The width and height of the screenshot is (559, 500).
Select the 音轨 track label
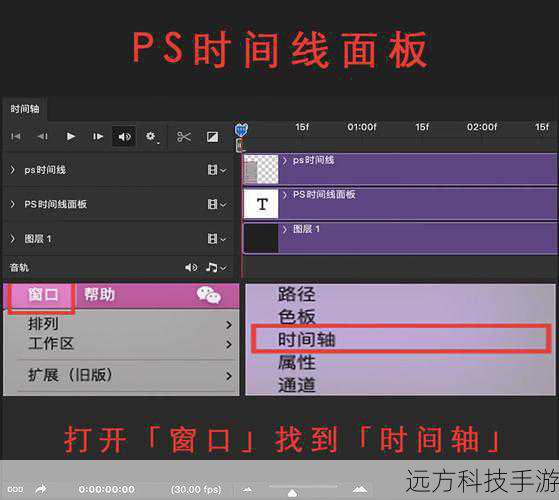tap(19, 268)
